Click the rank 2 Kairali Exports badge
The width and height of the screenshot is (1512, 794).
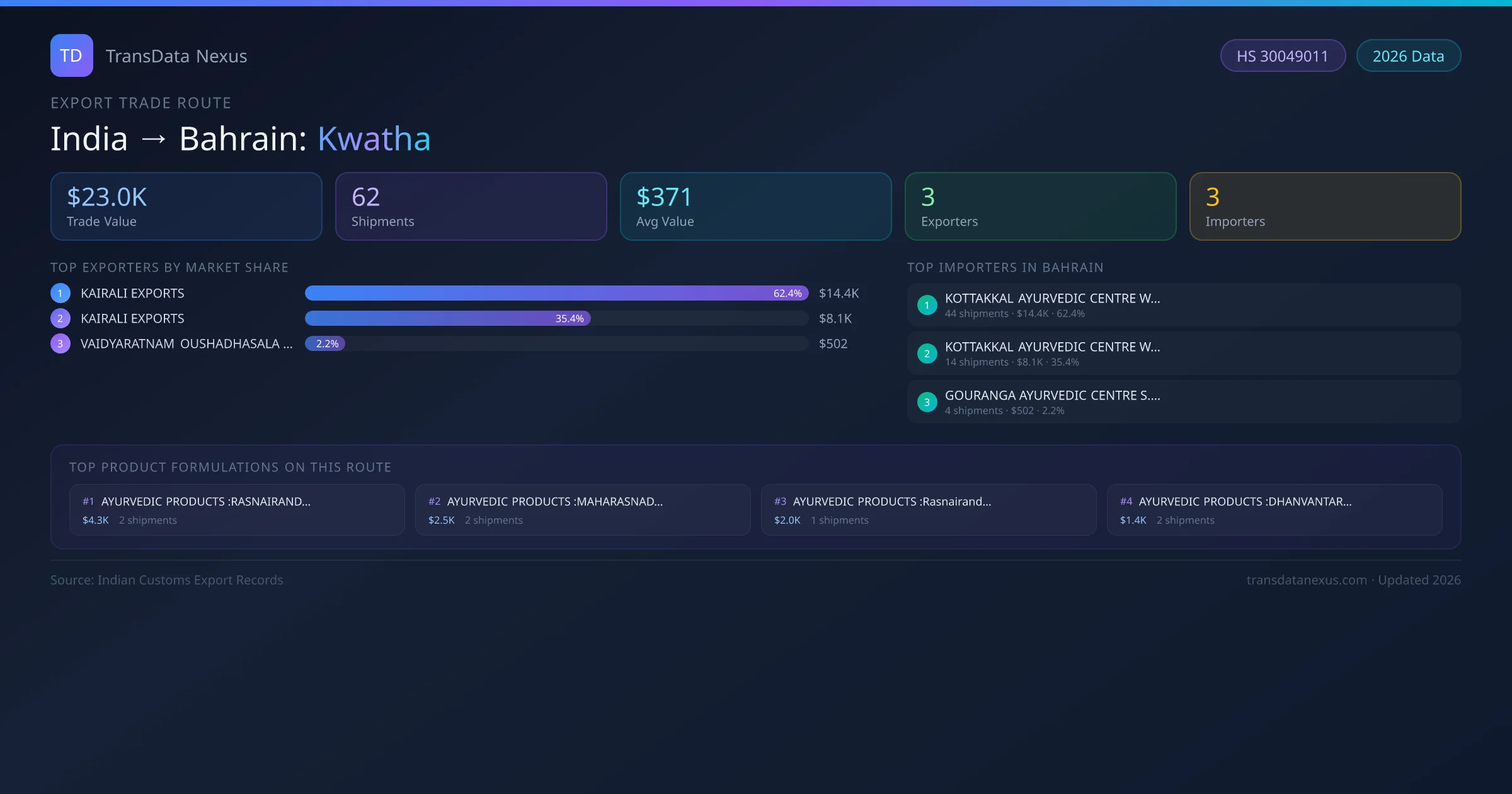60,318
